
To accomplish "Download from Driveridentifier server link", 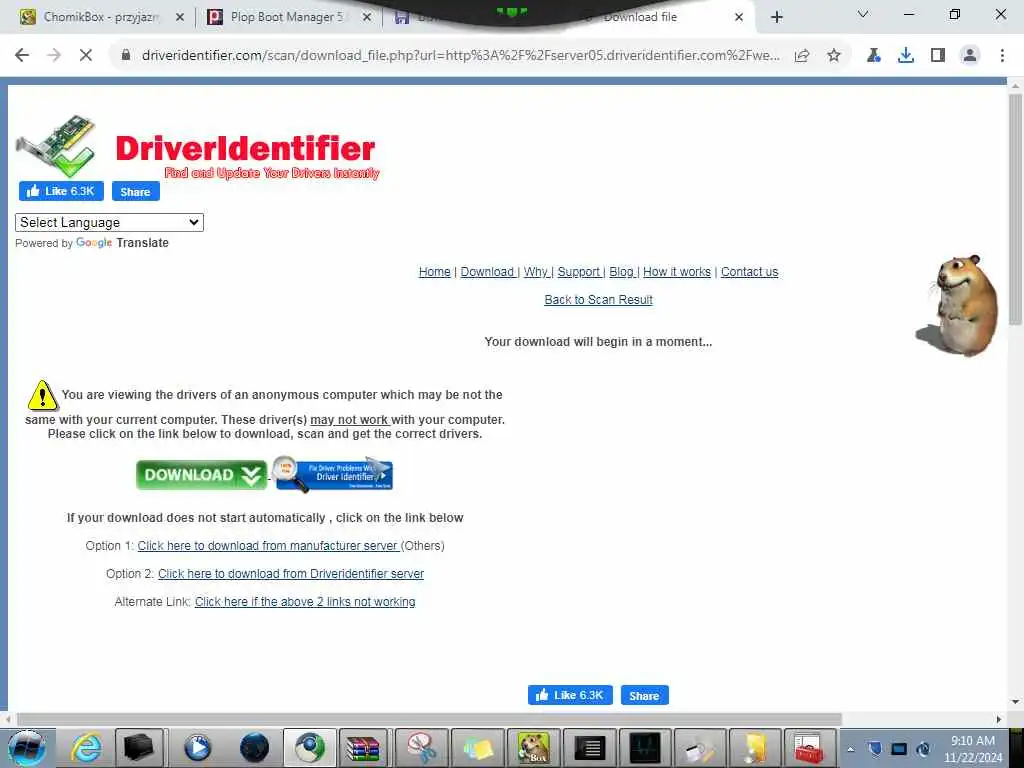I will (291, 574).
